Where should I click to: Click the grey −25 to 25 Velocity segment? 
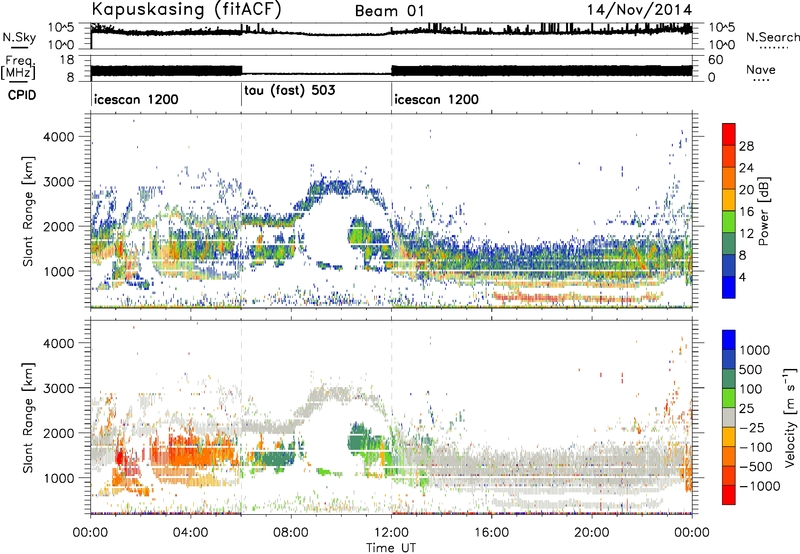point(729,417)
